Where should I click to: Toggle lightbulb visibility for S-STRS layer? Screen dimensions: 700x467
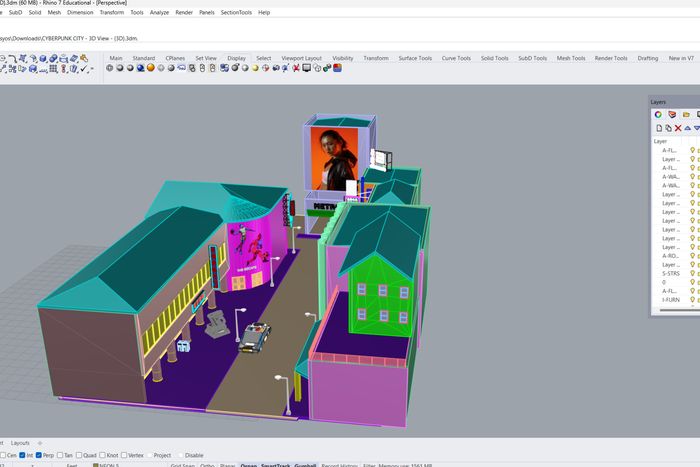pos(692,272)
